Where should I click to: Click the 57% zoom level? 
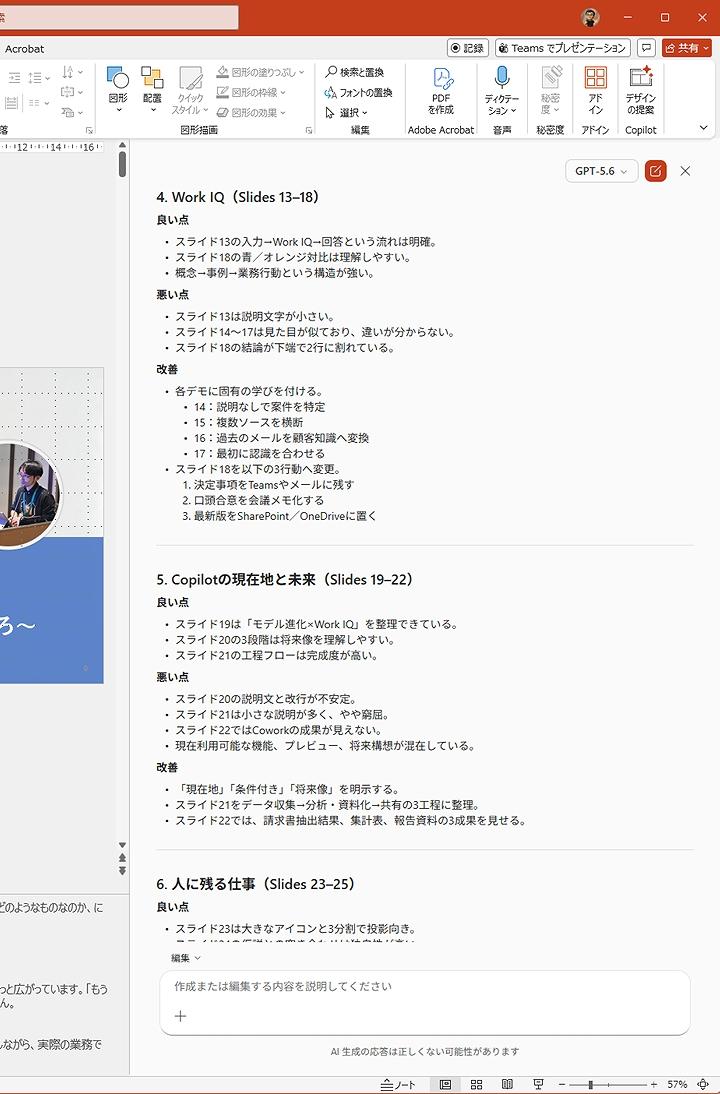click(x=677, y=1085)
